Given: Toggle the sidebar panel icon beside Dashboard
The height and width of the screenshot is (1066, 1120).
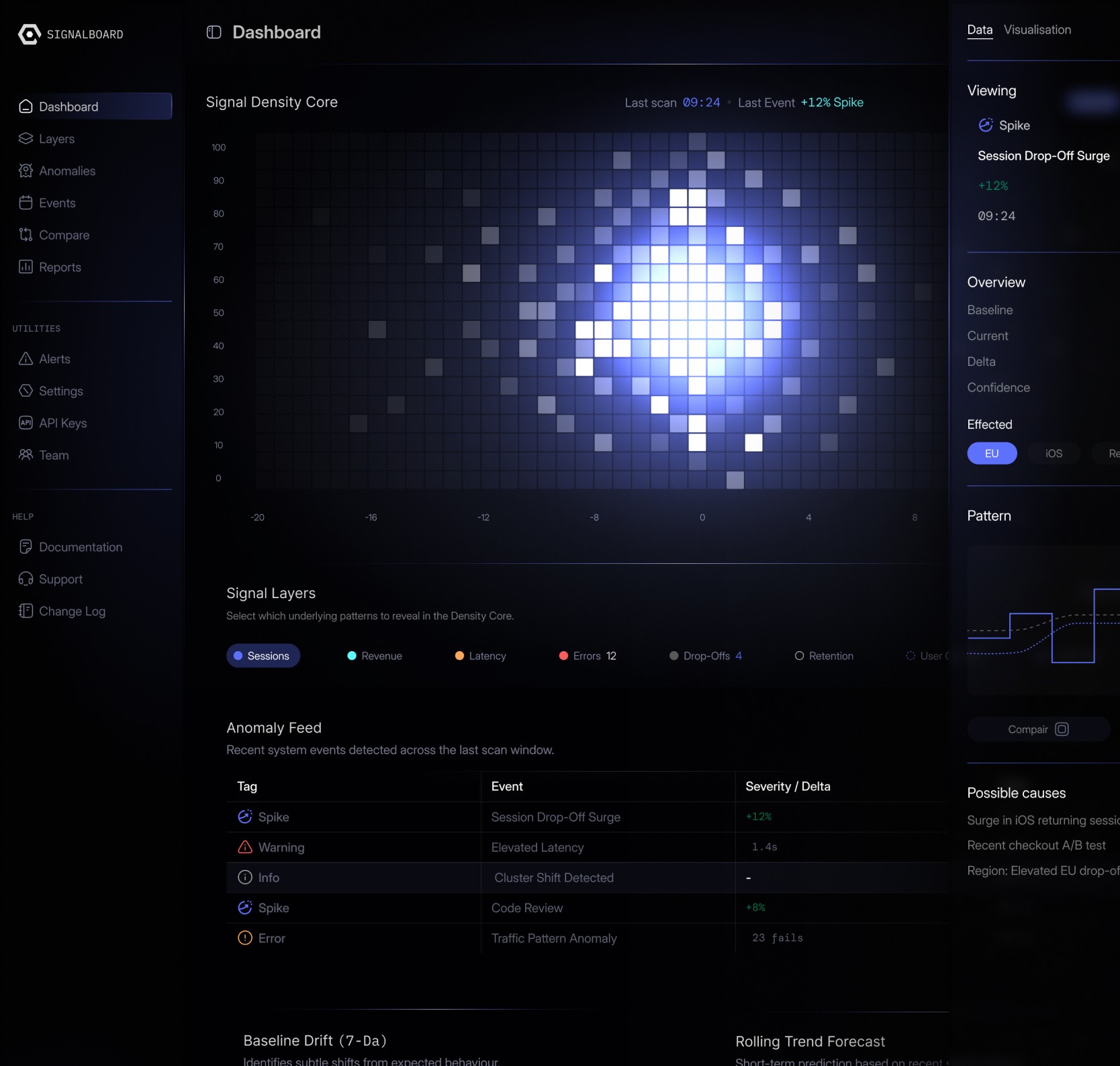Looking at the screenshot, I should (214, 32).
